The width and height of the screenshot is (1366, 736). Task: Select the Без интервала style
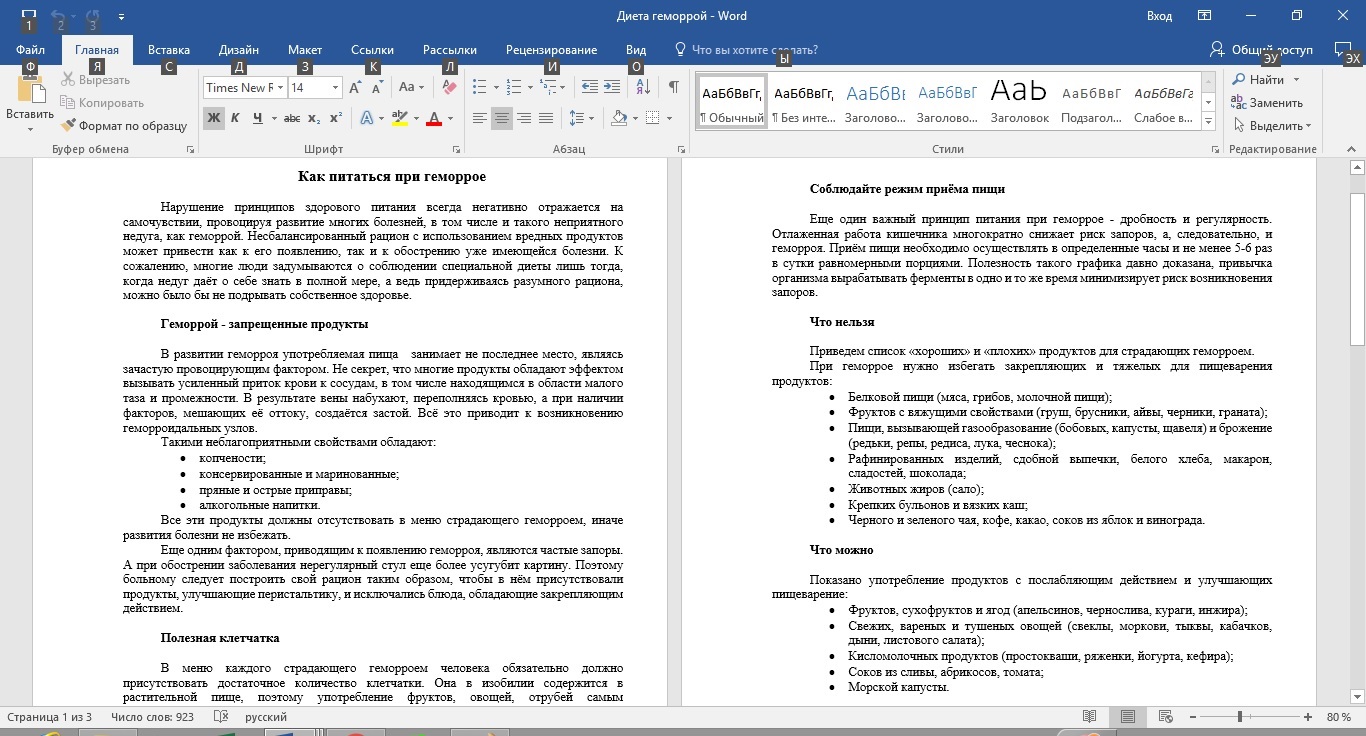tap(803, 103)
